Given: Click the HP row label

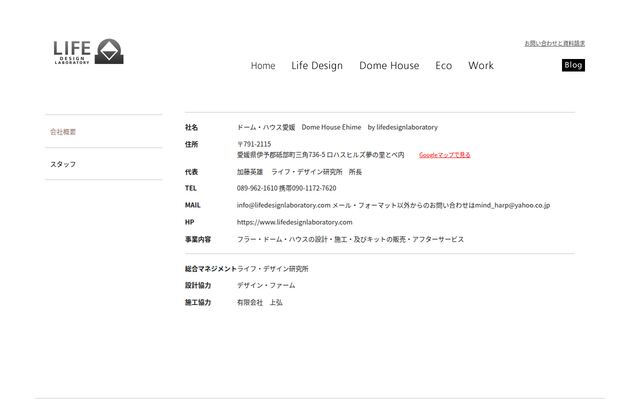Looking at the screenshot, I should (x=189, y=222).
